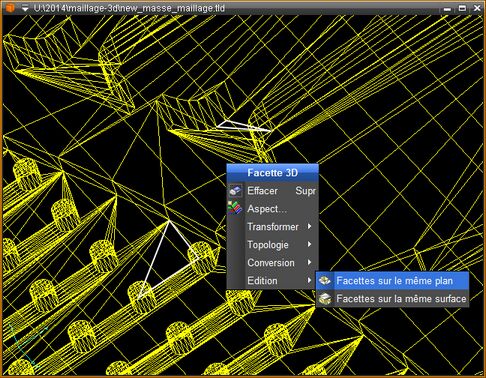The width and height of the screenshot is (486, 378).
Task: Click the Facette 3D menu header
Action: pos(272,173)
